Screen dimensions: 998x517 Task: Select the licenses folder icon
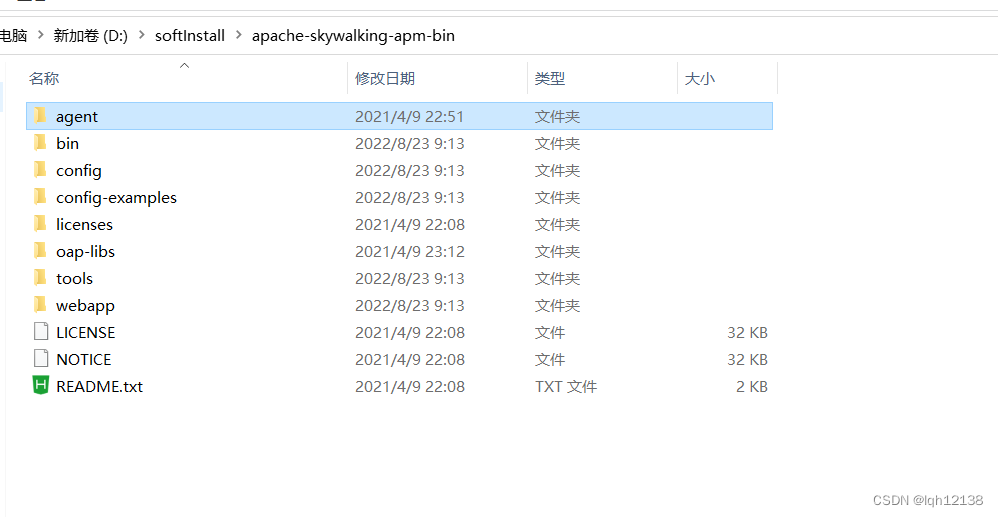[x=40, y=224]
